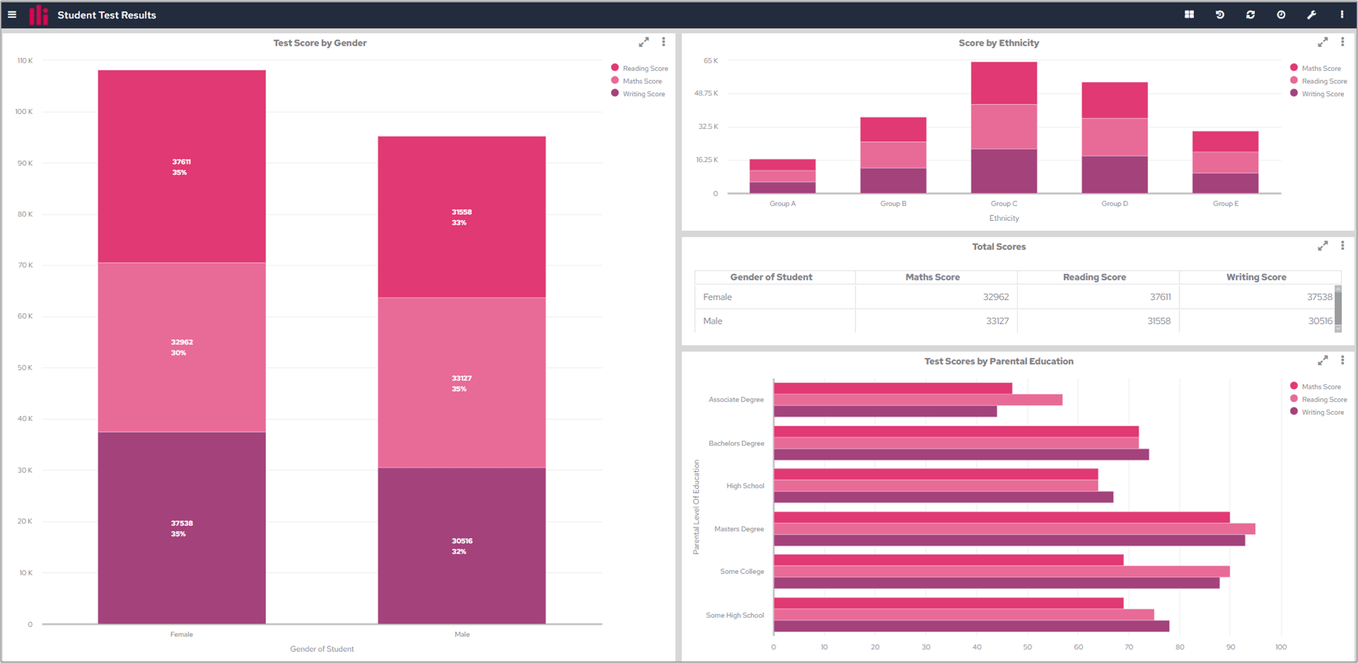1358x663 pixels.
Task: Refresh dashboard data with the sync icon
Action: click(1250, 15)
